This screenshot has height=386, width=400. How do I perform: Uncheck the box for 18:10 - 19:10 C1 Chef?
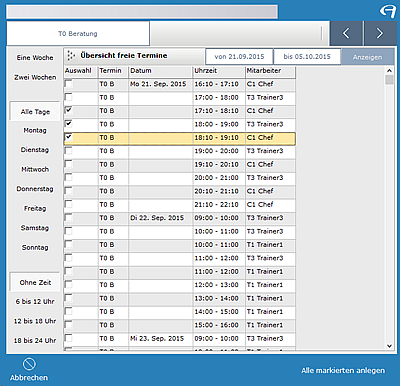tap(69, 137)
